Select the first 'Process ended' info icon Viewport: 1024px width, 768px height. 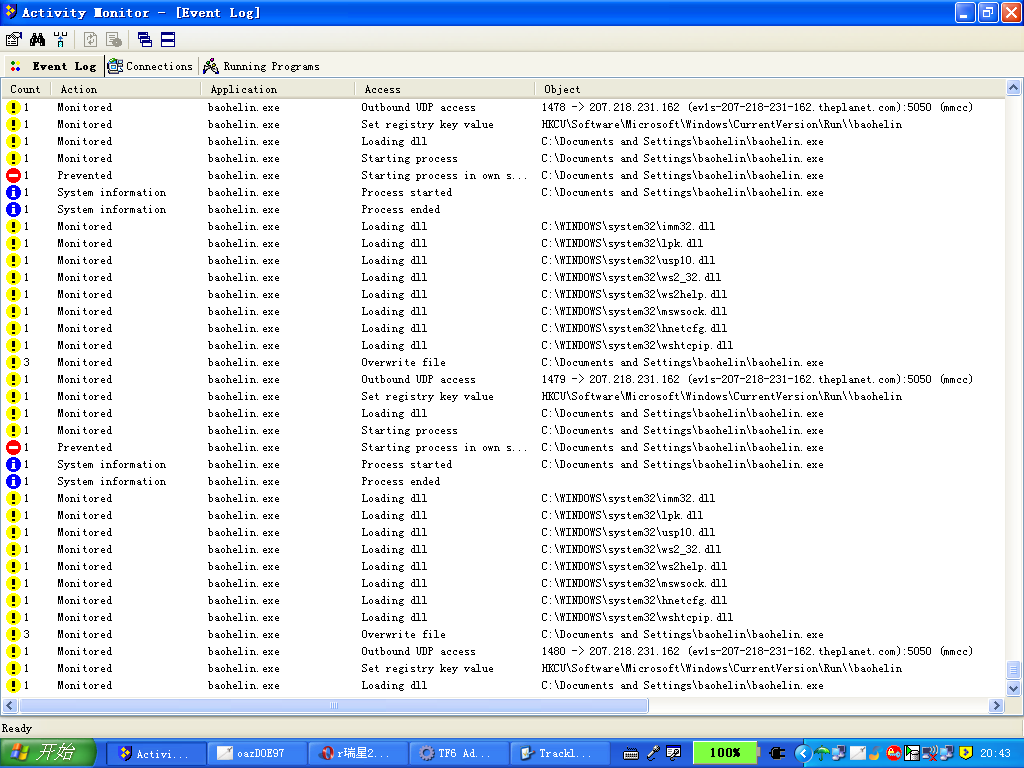pos(13,209)
